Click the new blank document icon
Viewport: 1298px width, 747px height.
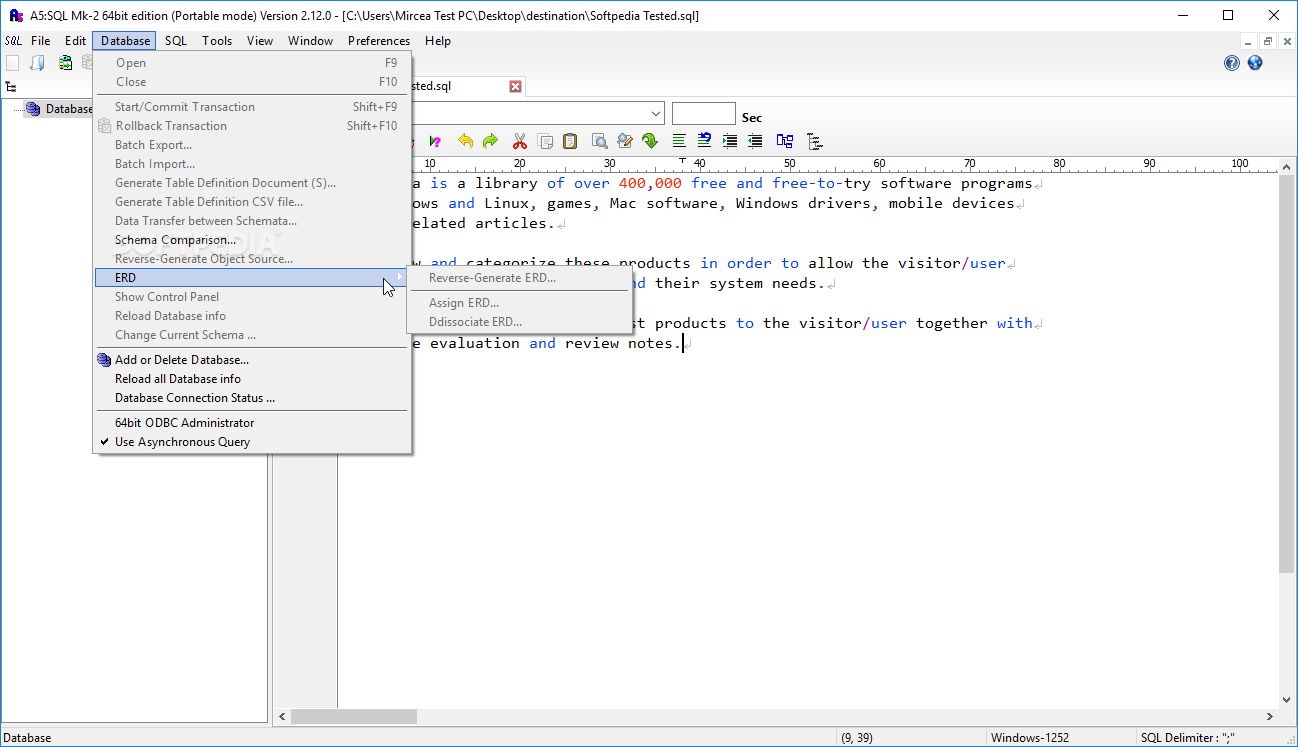coord(13,63)
